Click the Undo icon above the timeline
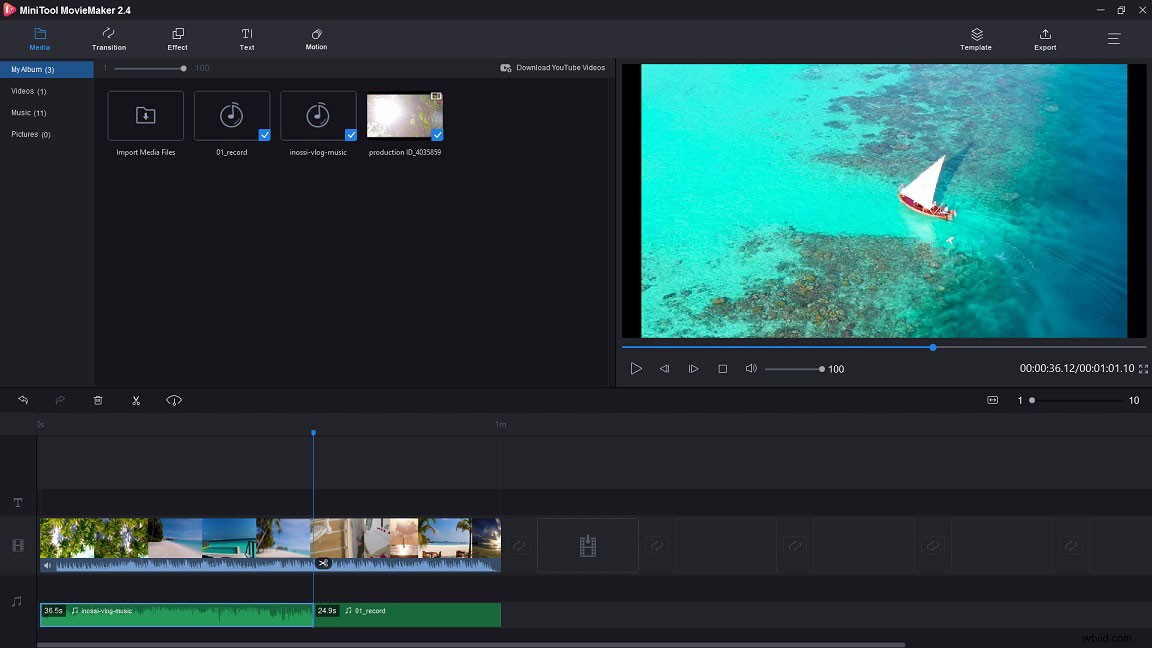 point(22,400)
